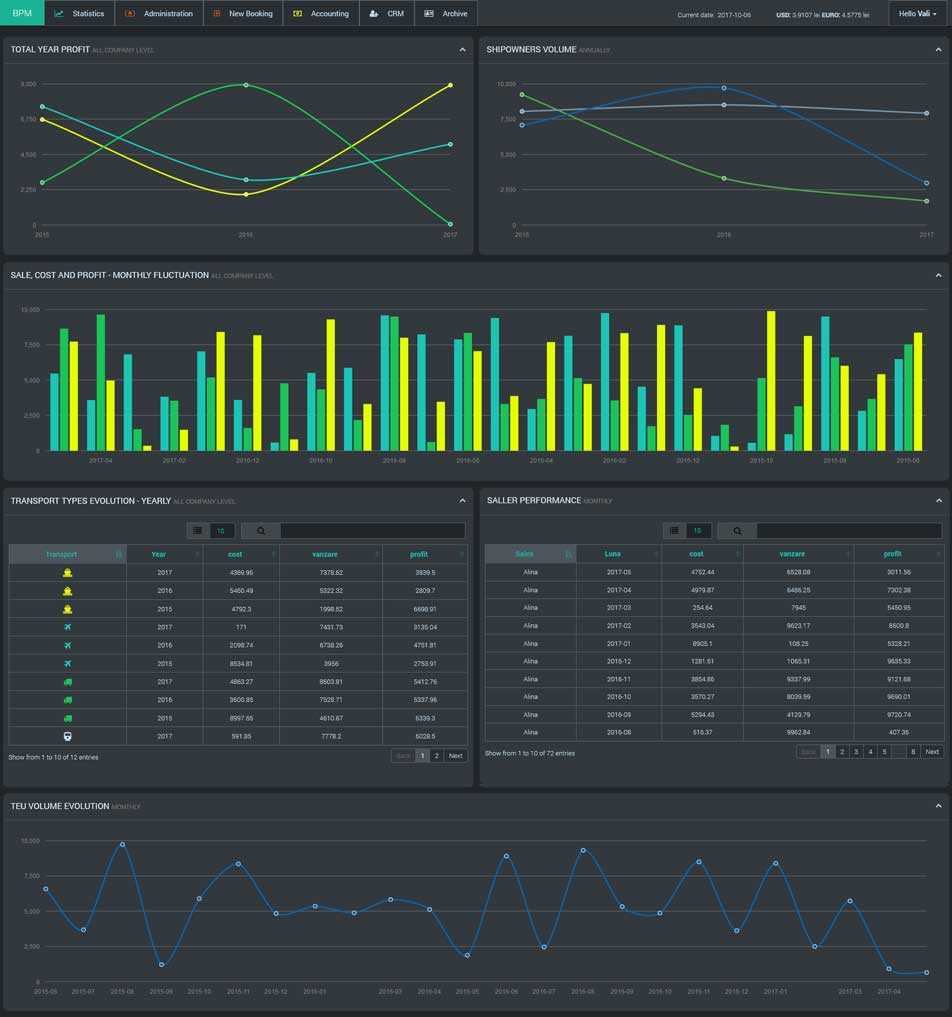
Task: Click the Accounting money icon
Action: pyautogui.click(x=297, y=14)
